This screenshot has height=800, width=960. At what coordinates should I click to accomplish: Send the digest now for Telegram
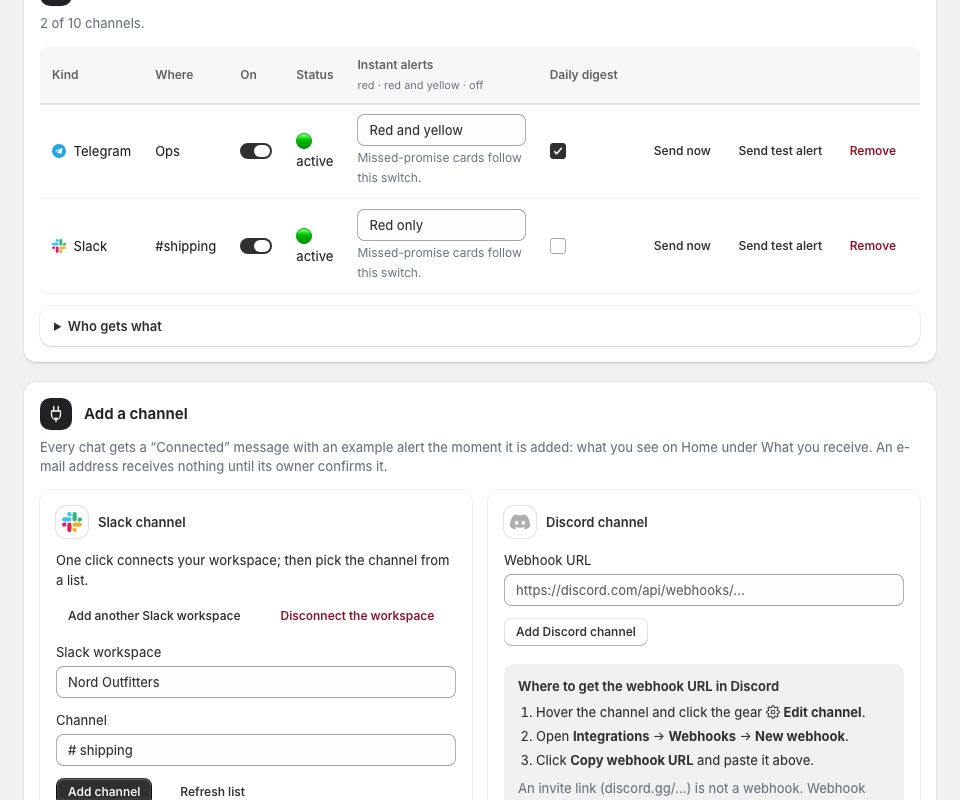click(x=682, y=151)
